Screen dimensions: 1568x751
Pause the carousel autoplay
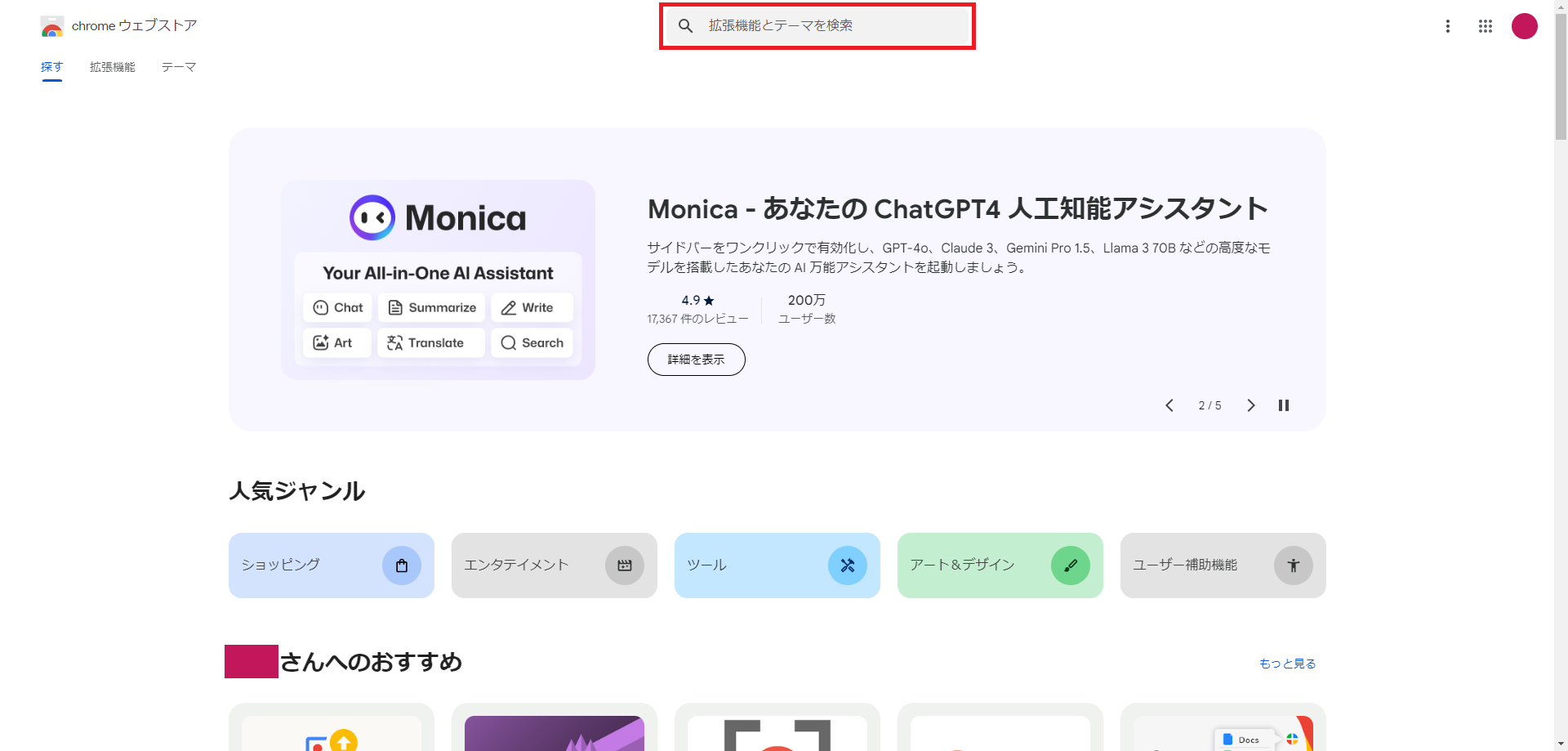(x=1284, y=405)
